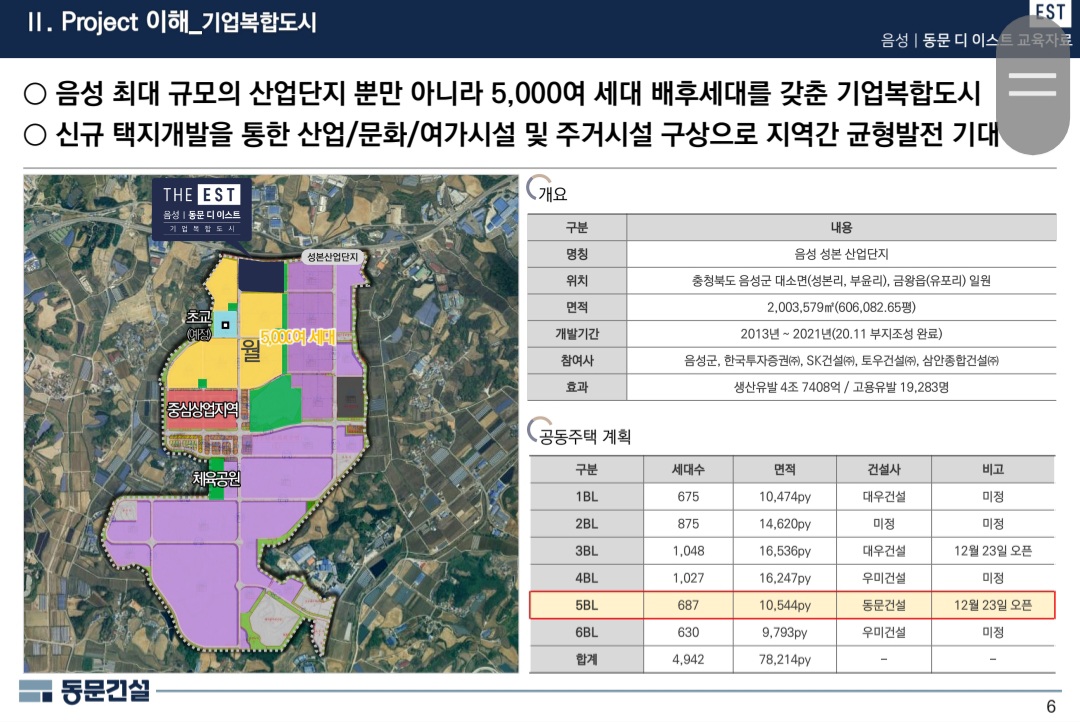Click the 78,214py total area cell
This screenshot has width=1080, height=722.
pos(785,659)
